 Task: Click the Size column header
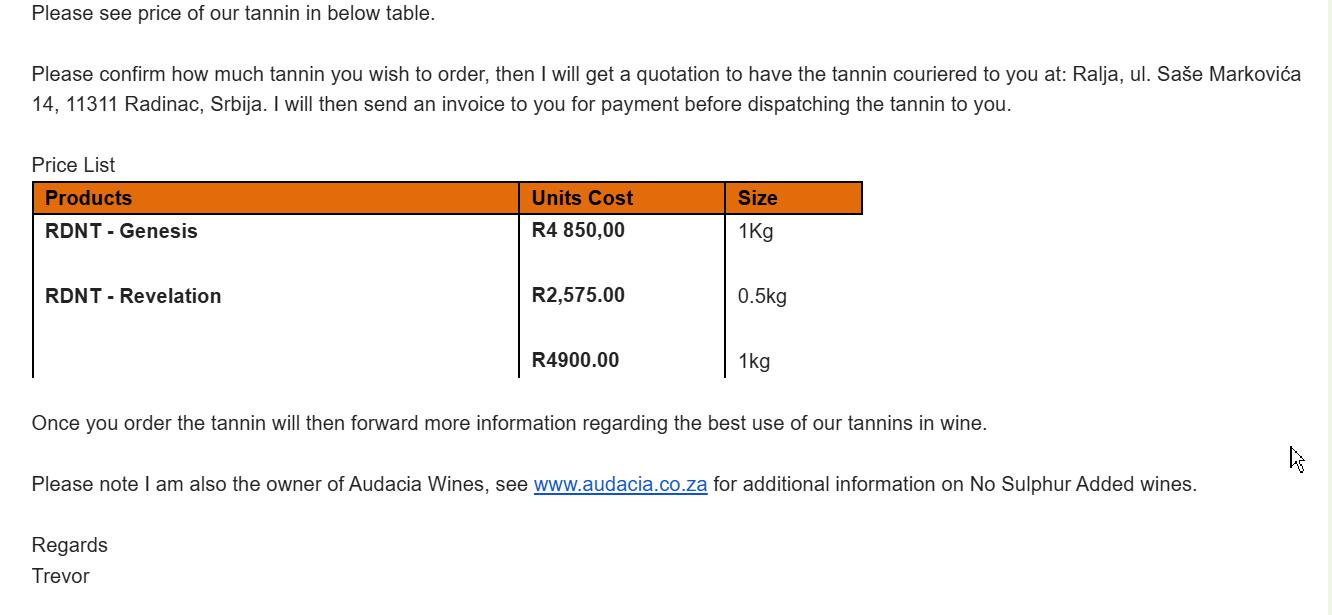[x=794, y=198]
